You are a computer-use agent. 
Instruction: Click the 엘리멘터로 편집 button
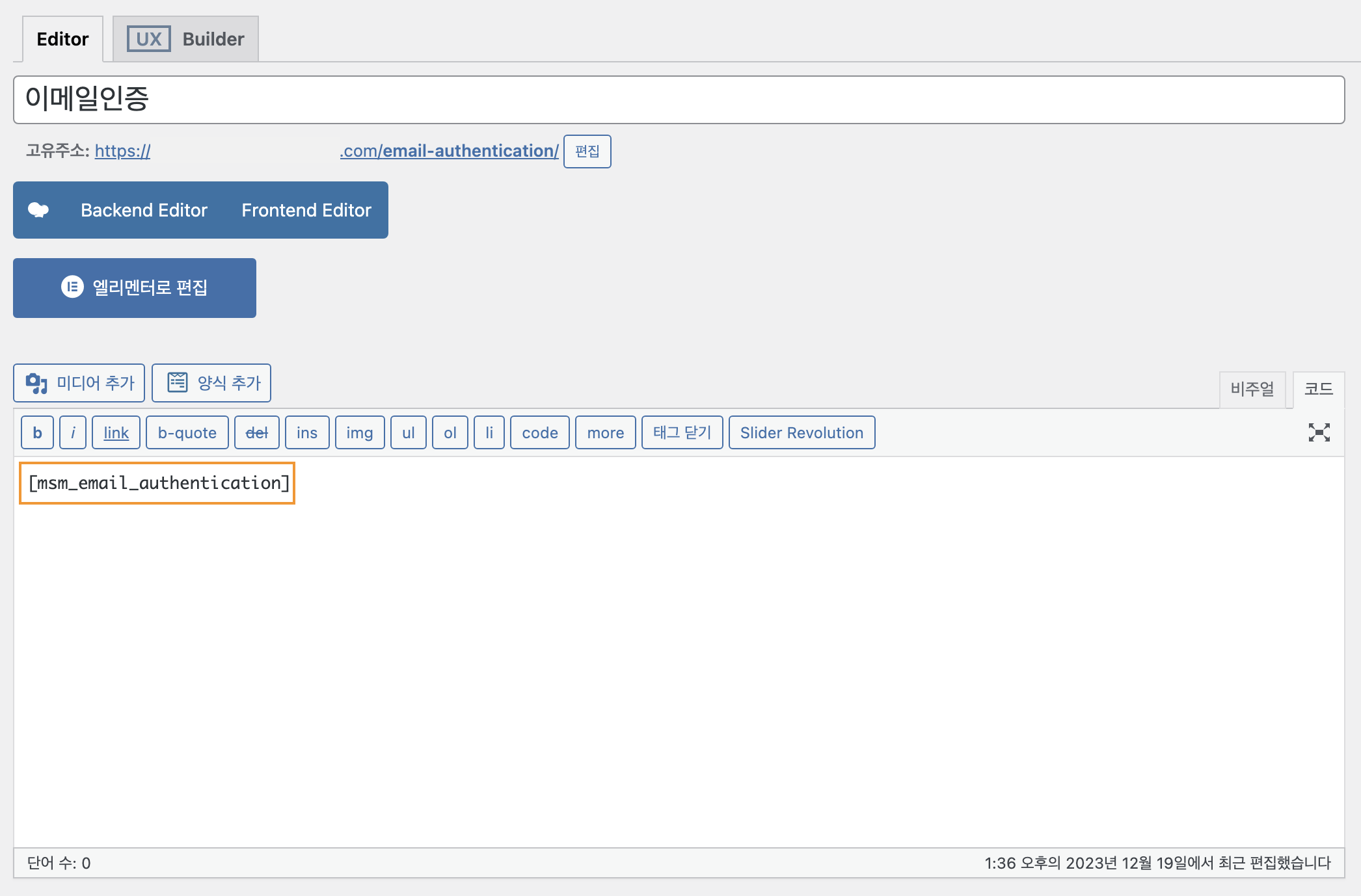(135, 288)
